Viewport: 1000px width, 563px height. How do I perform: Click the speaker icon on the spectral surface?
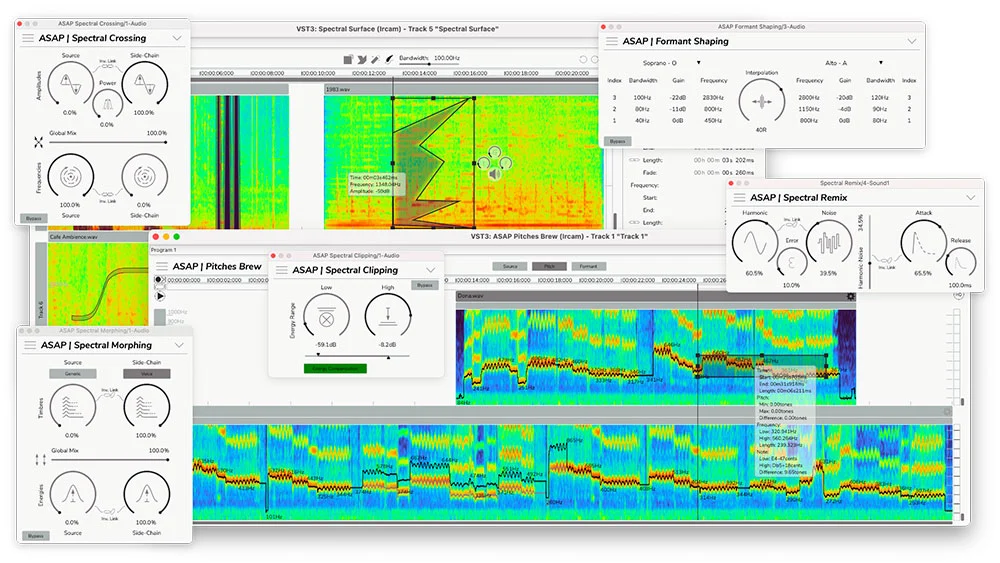493,174
